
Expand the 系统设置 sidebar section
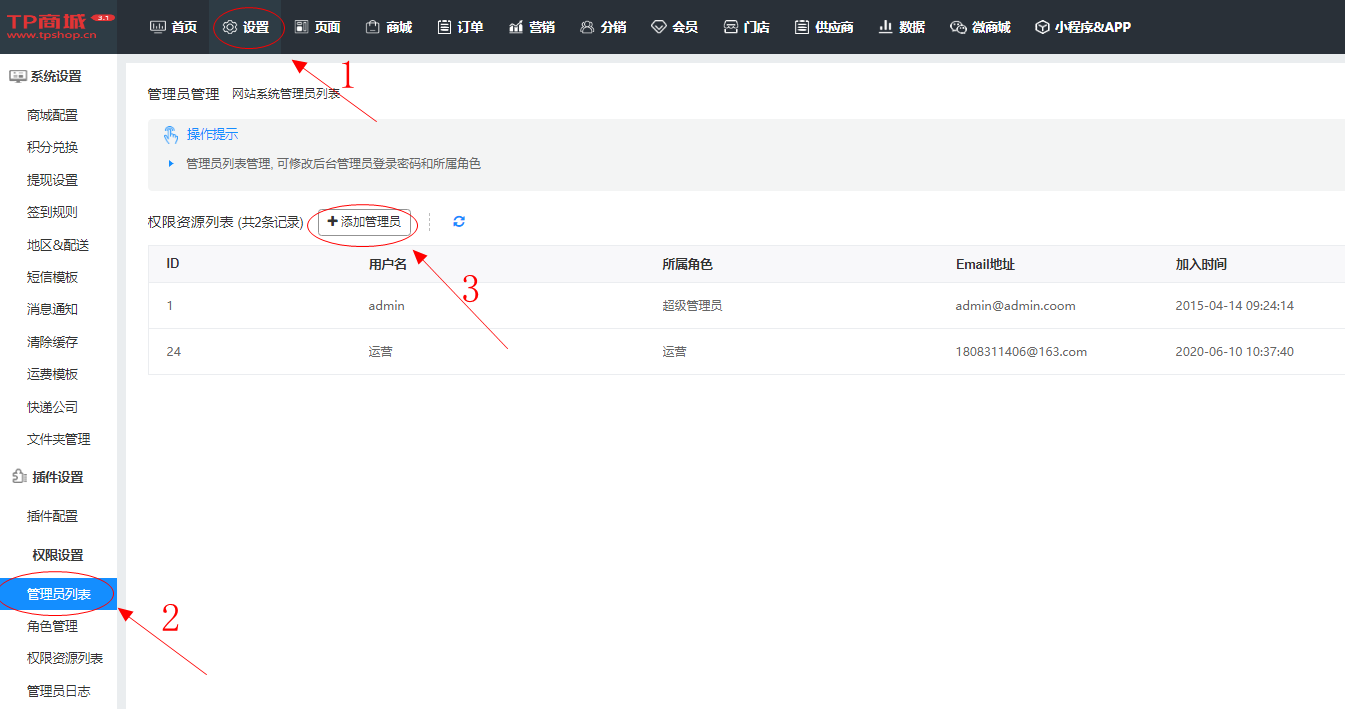(x=46, y=76)
